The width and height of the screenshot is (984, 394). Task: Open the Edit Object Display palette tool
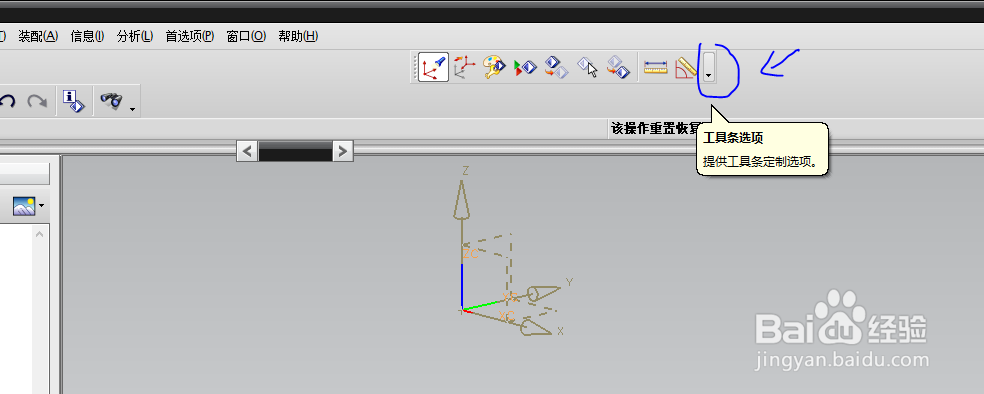494,67
